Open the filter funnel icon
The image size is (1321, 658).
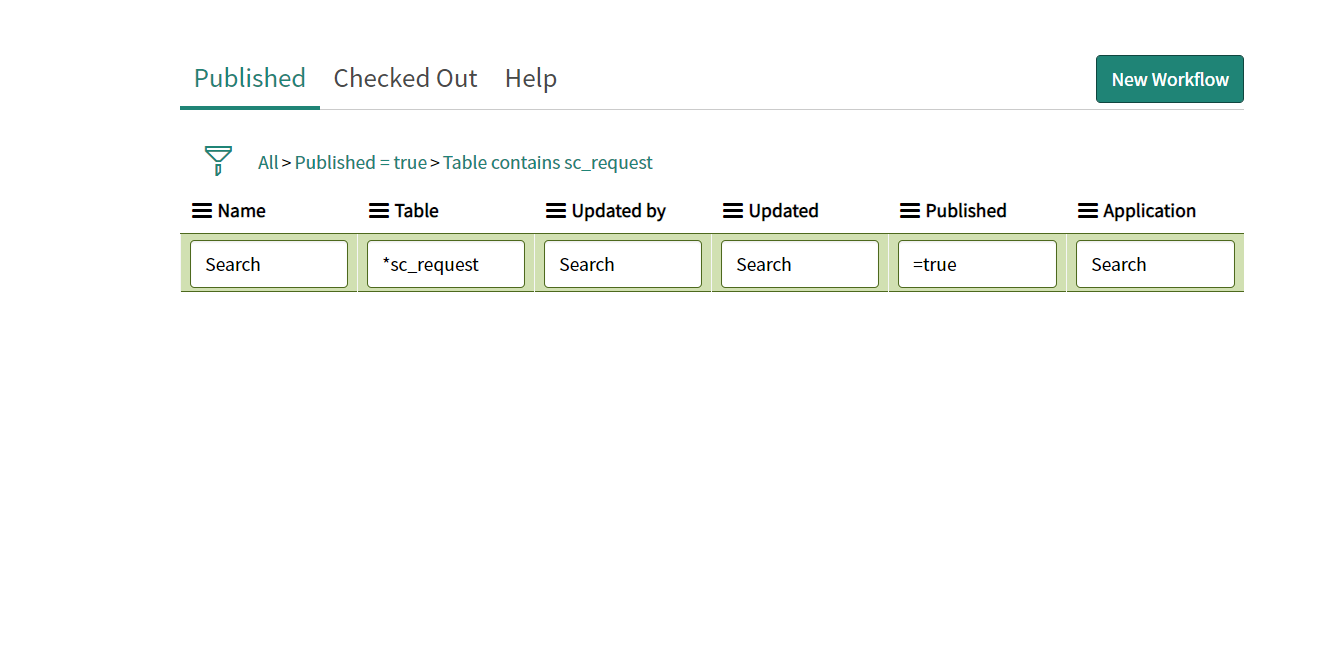(x=218, y=161)
